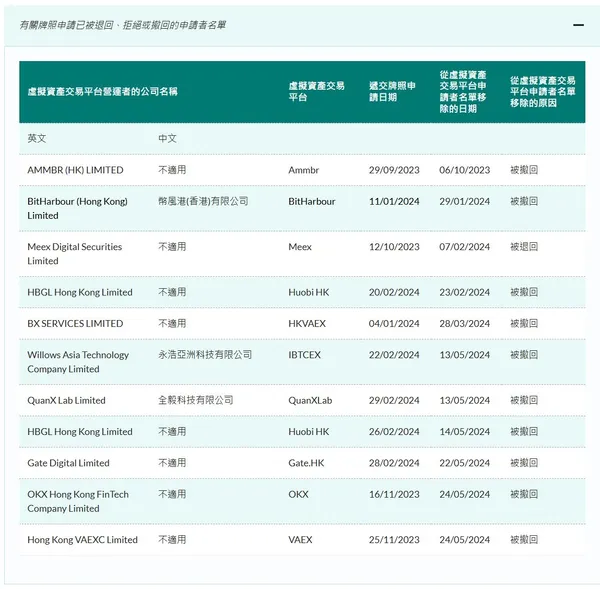The height and width of the screenshot is (589, 600).
Task: Collapse the section using the minus icon
Action: [578, 24]
